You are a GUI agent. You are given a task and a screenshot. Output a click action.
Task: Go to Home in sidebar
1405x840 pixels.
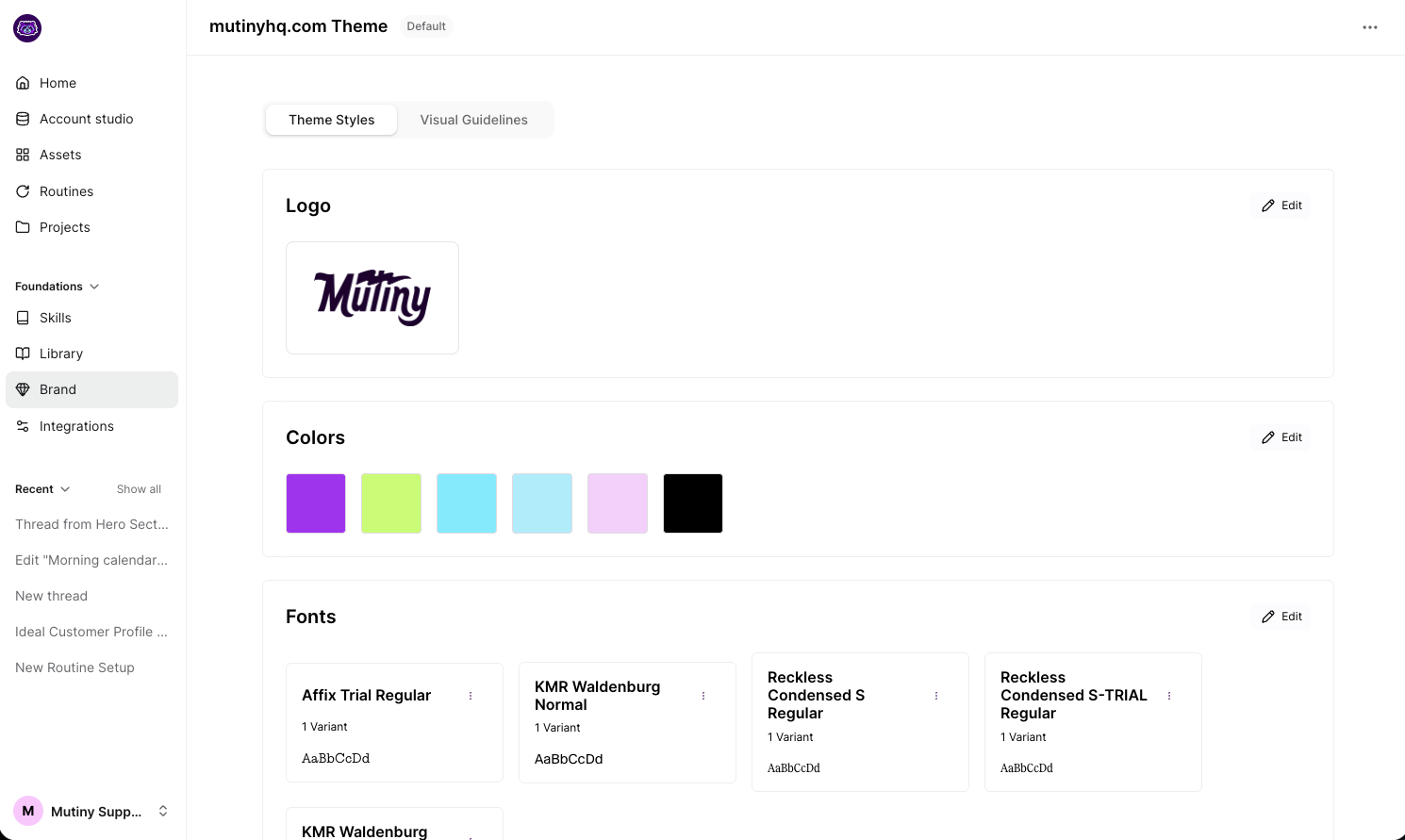[x=91, y=83]
